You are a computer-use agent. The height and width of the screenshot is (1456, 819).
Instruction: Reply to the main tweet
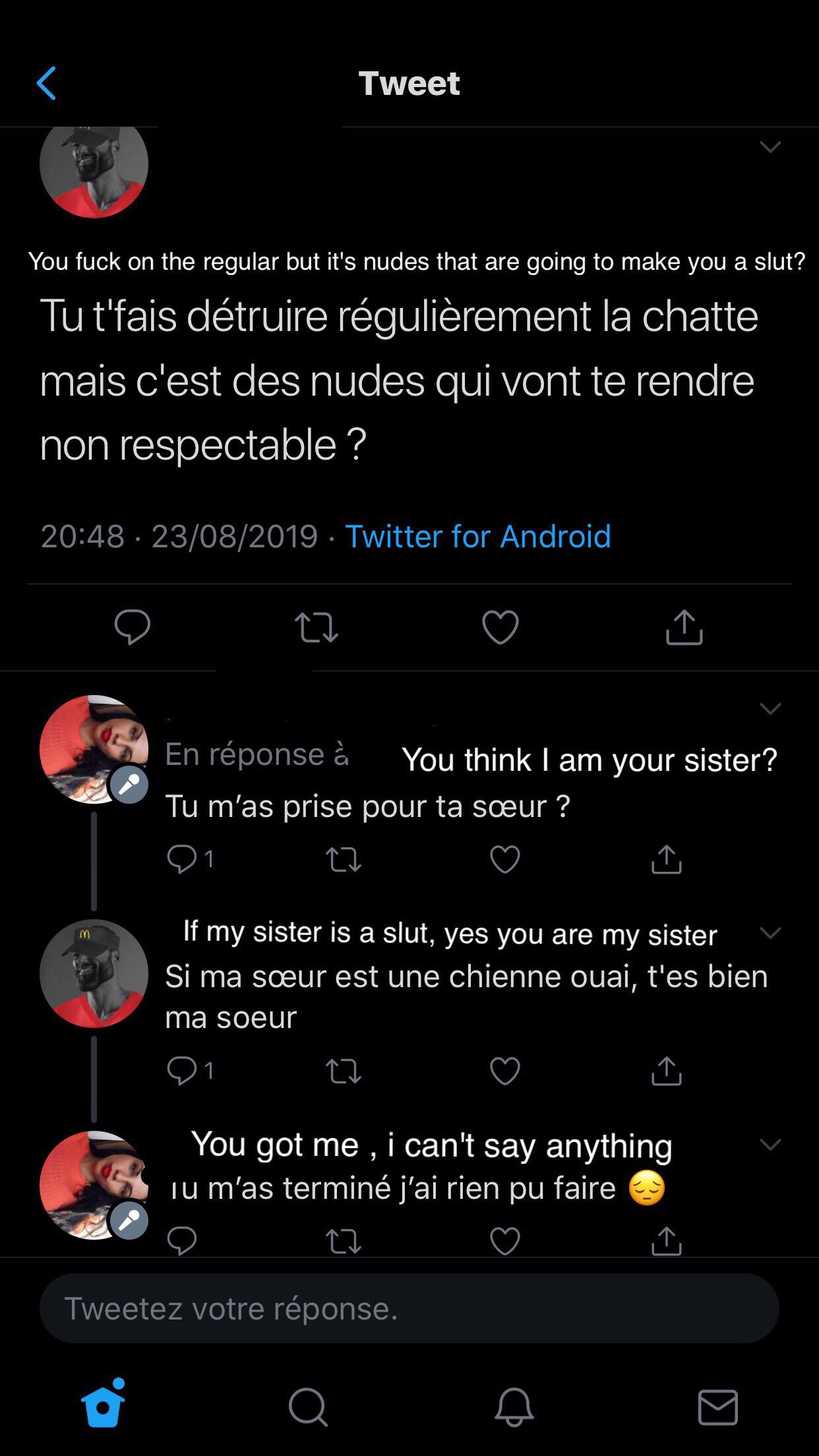(133, 626)
